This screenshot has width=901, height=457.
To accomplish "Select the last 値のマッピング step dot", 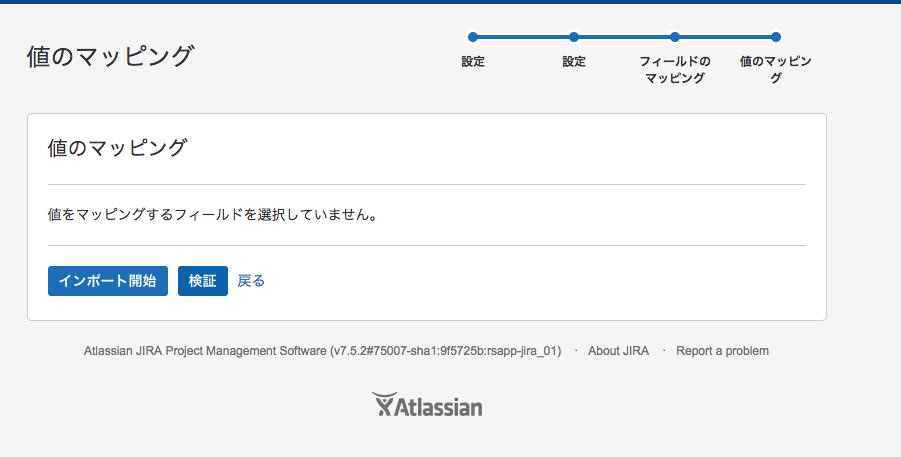I will tap(776, 37).
